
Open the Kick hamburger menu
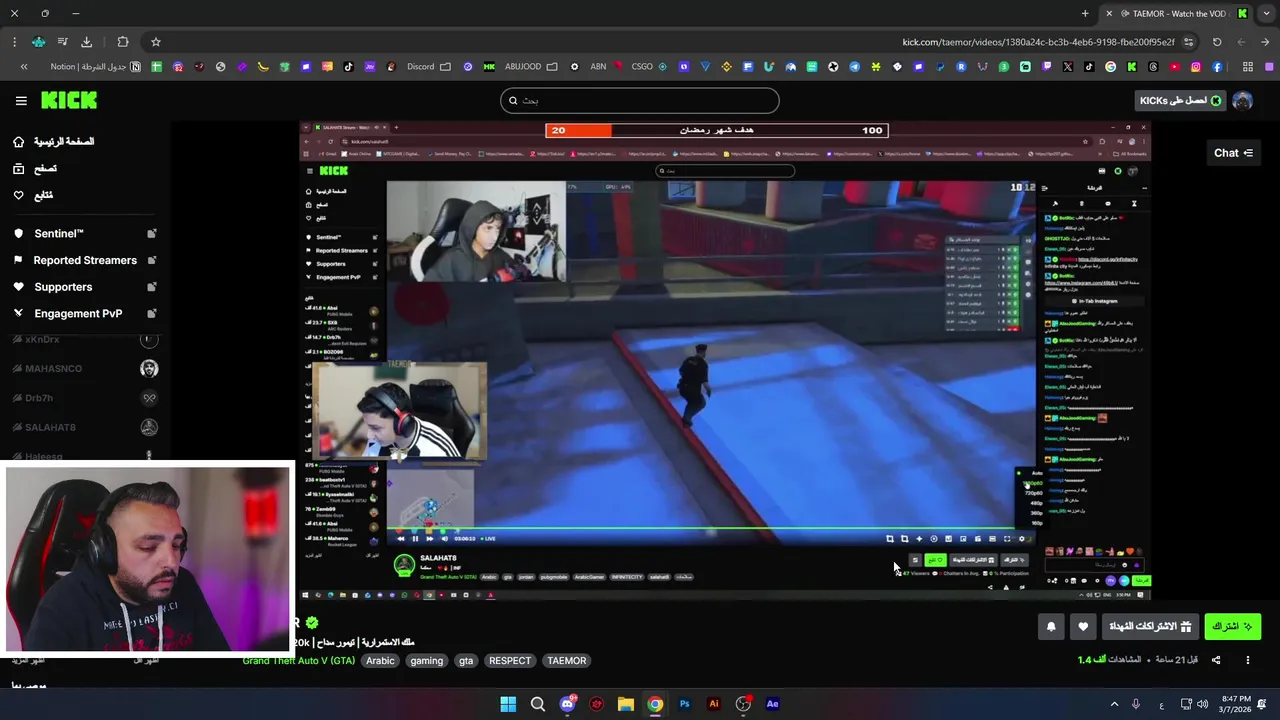pyautogui.click(x=21, y=100)
